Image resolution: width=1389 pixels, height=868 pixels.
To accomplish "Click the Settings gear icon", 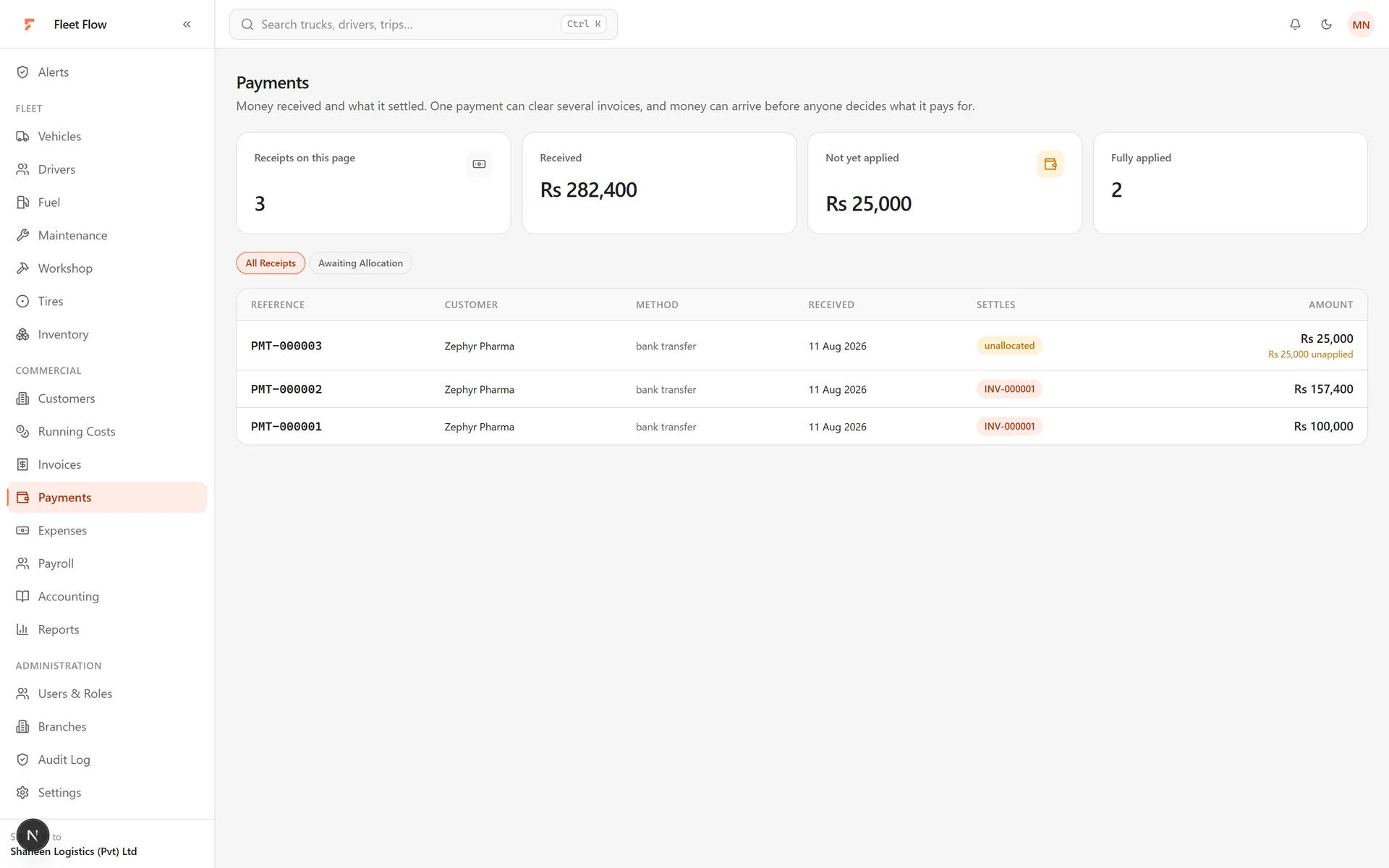I will (22, 793).
